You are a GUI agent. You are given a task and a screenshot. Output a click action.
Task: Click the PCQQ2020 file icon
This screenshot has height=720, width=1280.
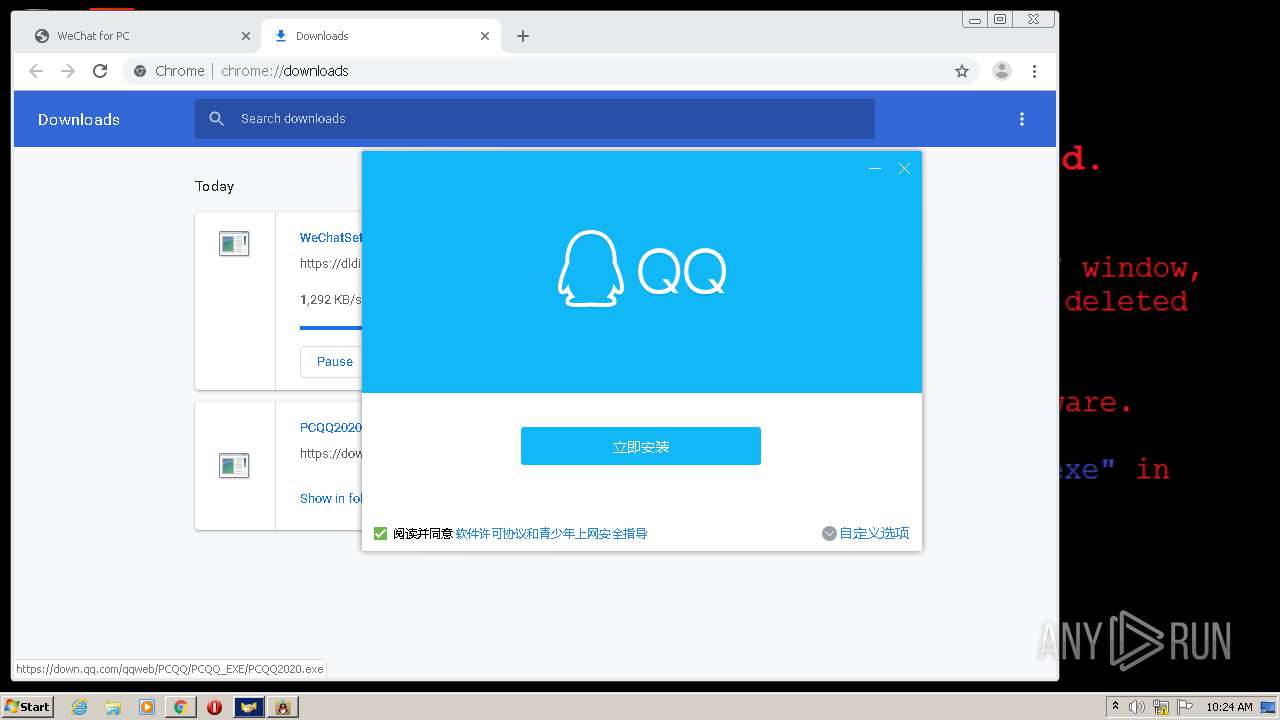point(234,465)
